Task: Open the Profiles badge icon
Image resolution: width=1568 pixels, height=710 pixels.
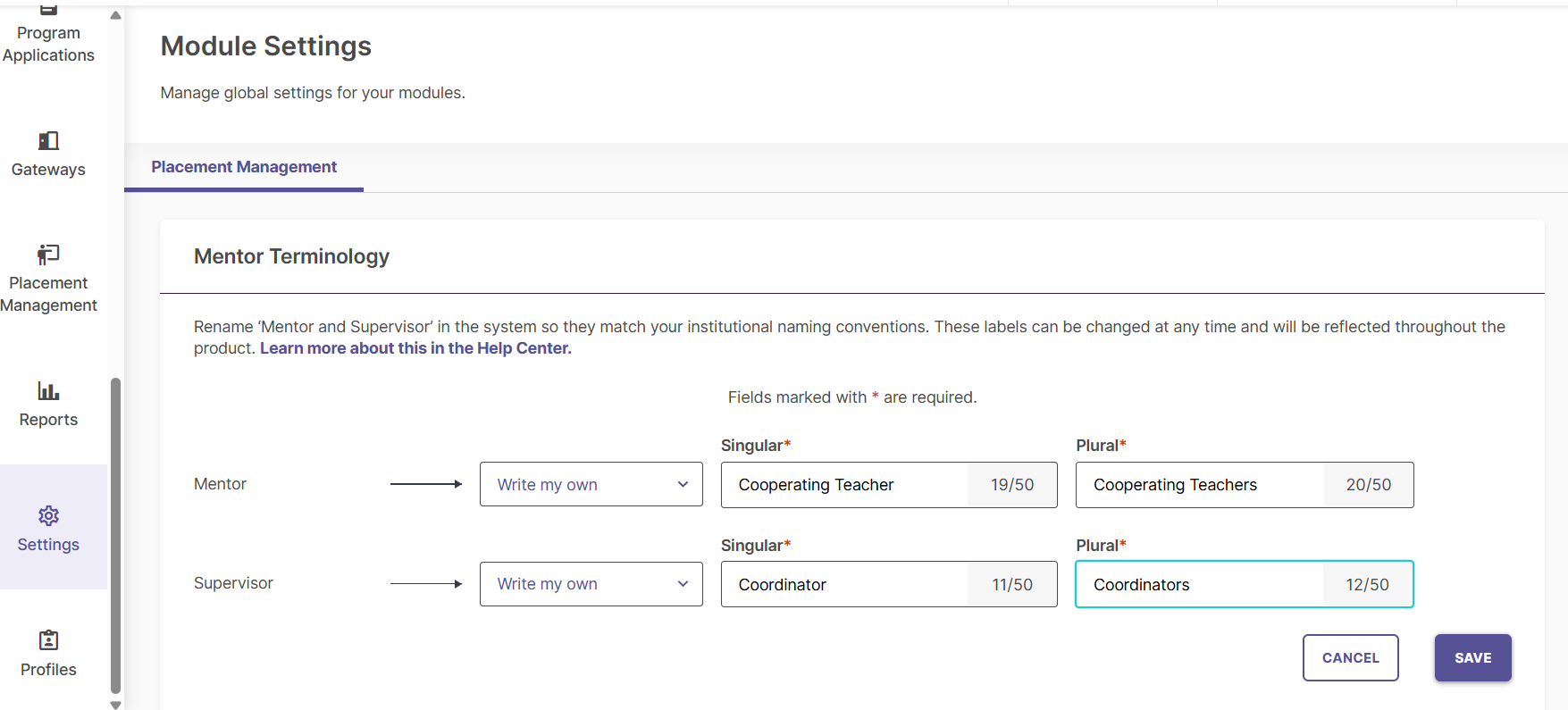Action: coord(48,640)
